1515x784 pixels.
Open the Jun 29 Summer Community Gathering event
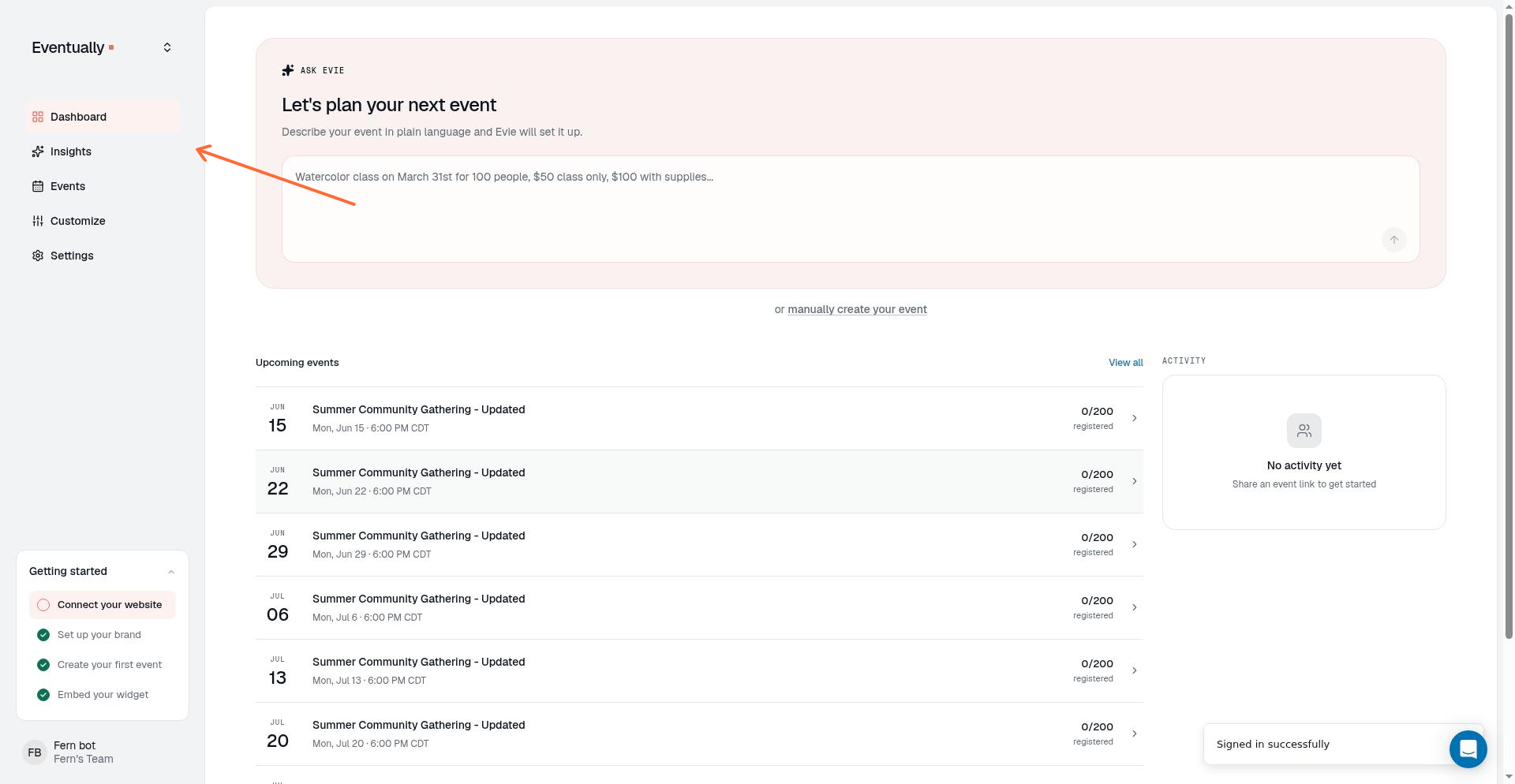(699, 545)
